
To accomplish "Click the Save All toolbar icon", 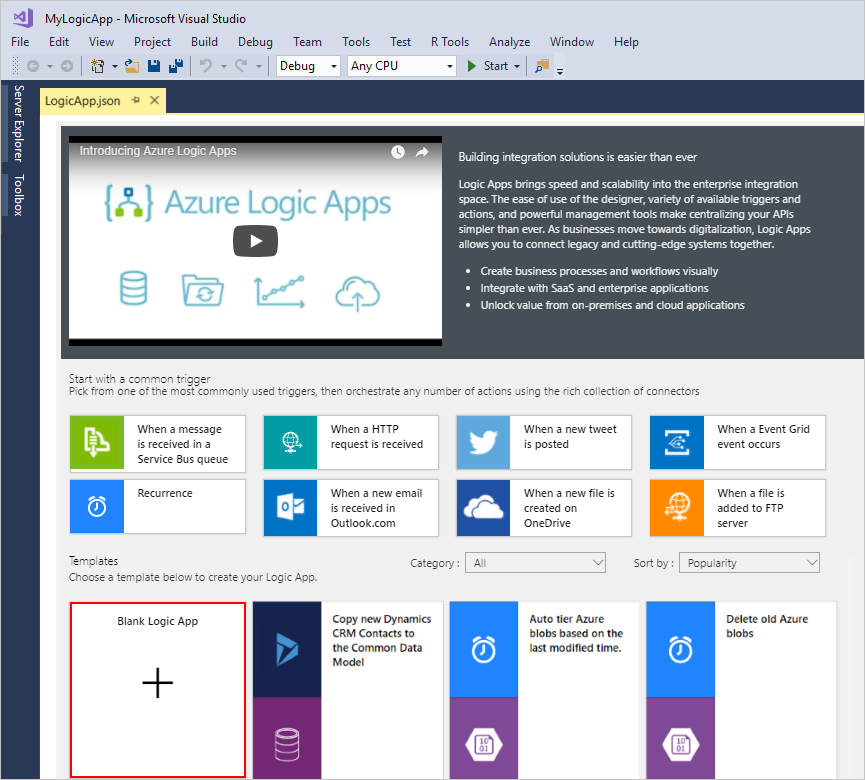I will (175, 65).
